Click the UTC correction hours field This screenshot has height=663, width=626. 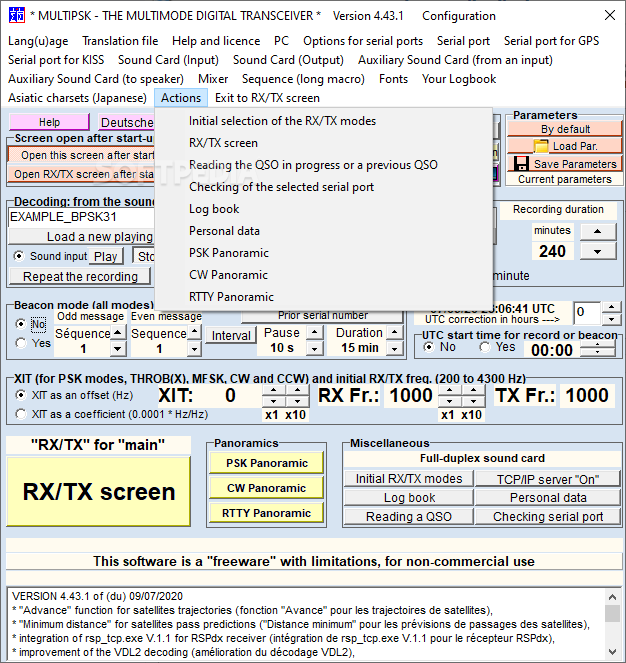[587, 313]
